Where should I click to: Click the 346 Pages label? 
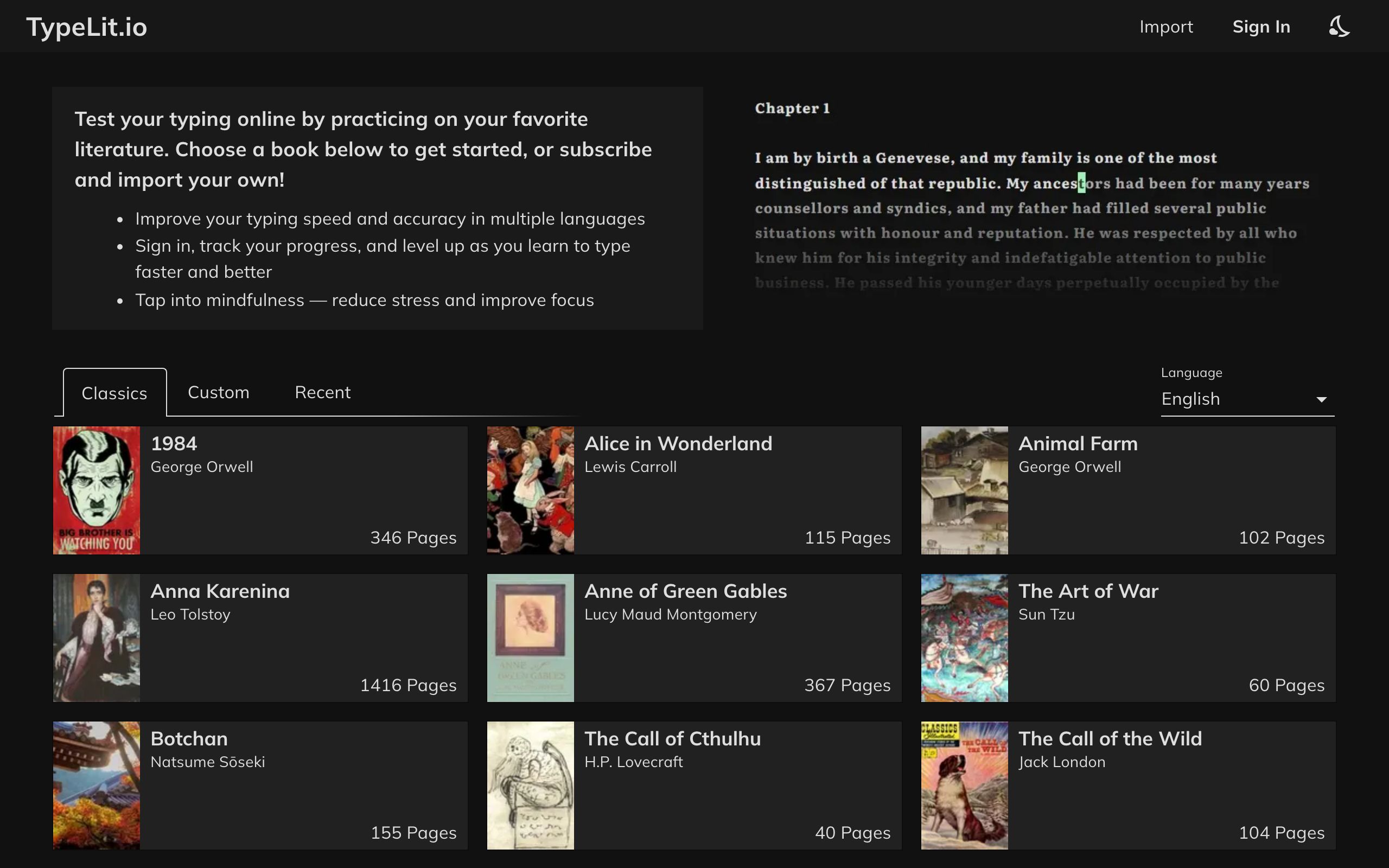tap(413, 537)
